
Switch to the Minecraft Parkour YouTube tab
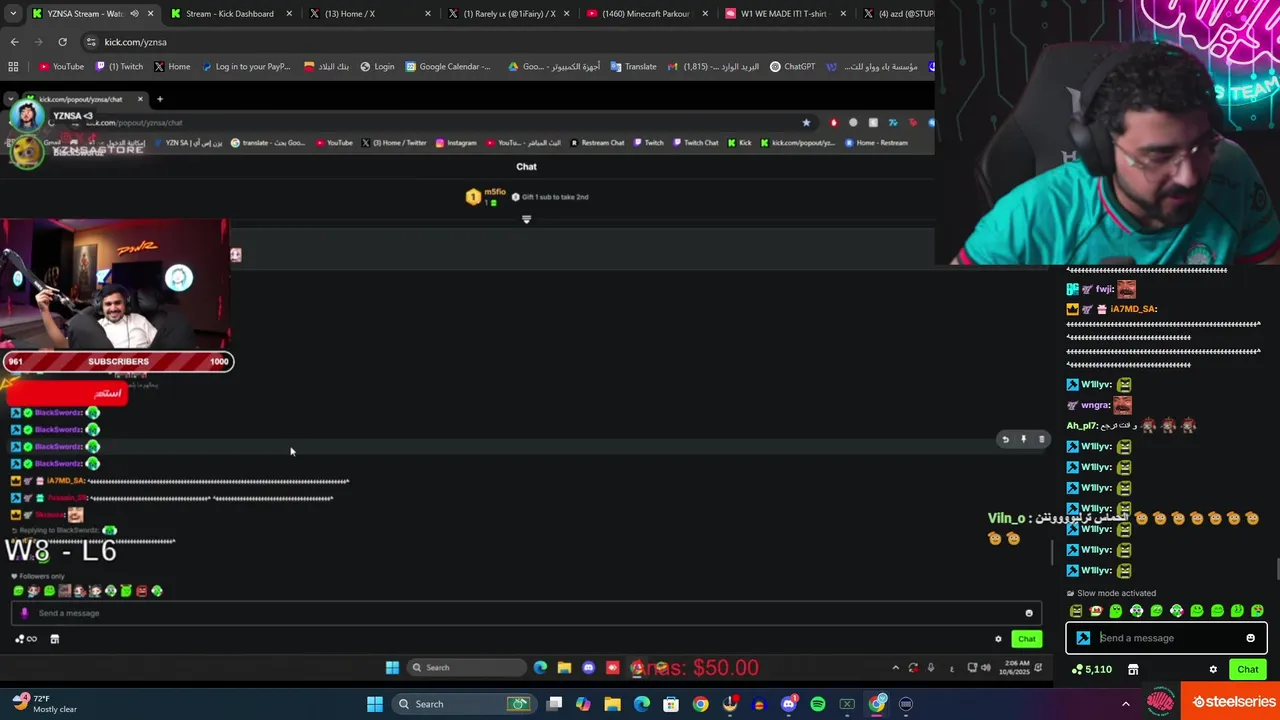tap(645, 14)
